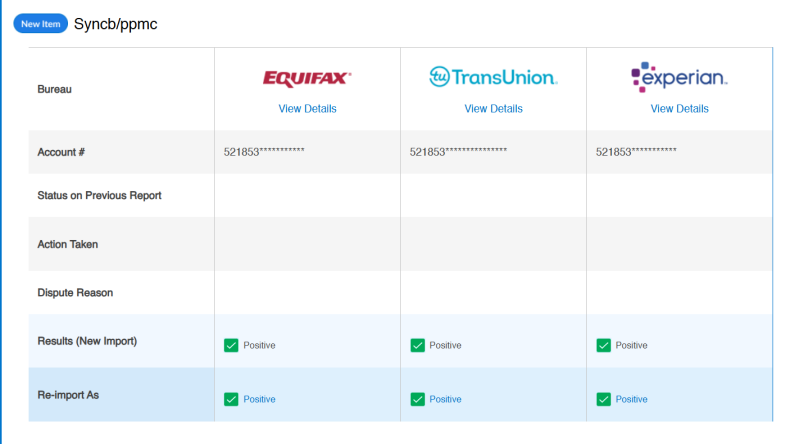The width and height of the screenshot is (799, 444).
Task: Toggle Equifax Re-import As Positive checkbox
Action: [x=231, y=399]
